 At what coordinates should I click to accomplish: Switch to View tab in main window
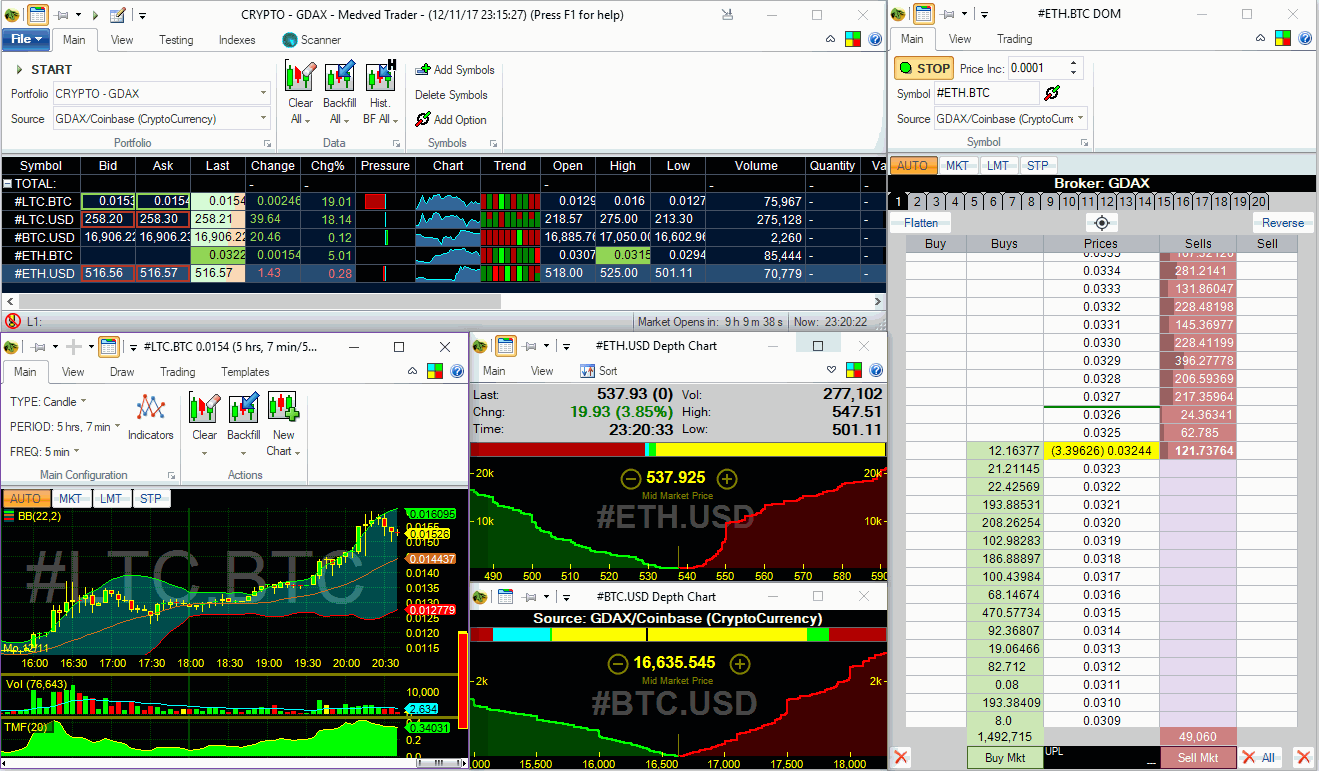coord(122,40)
